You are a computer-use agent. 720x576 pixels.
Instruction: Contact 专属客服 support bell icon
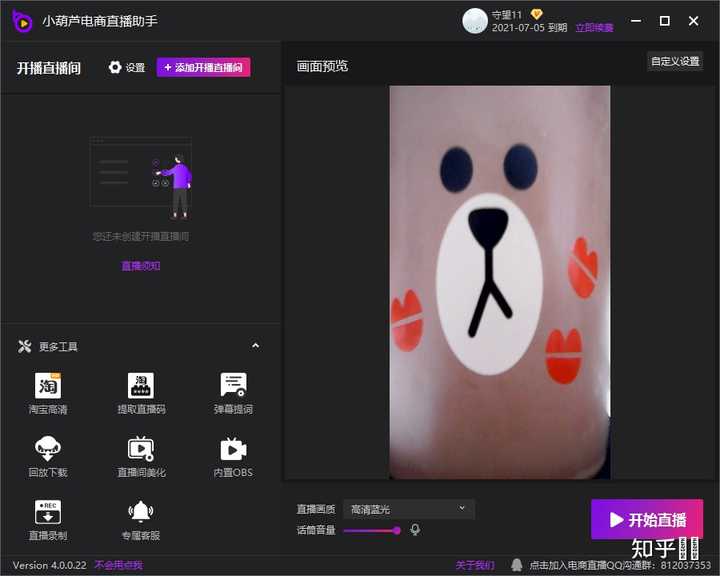[x=141, y=511]
